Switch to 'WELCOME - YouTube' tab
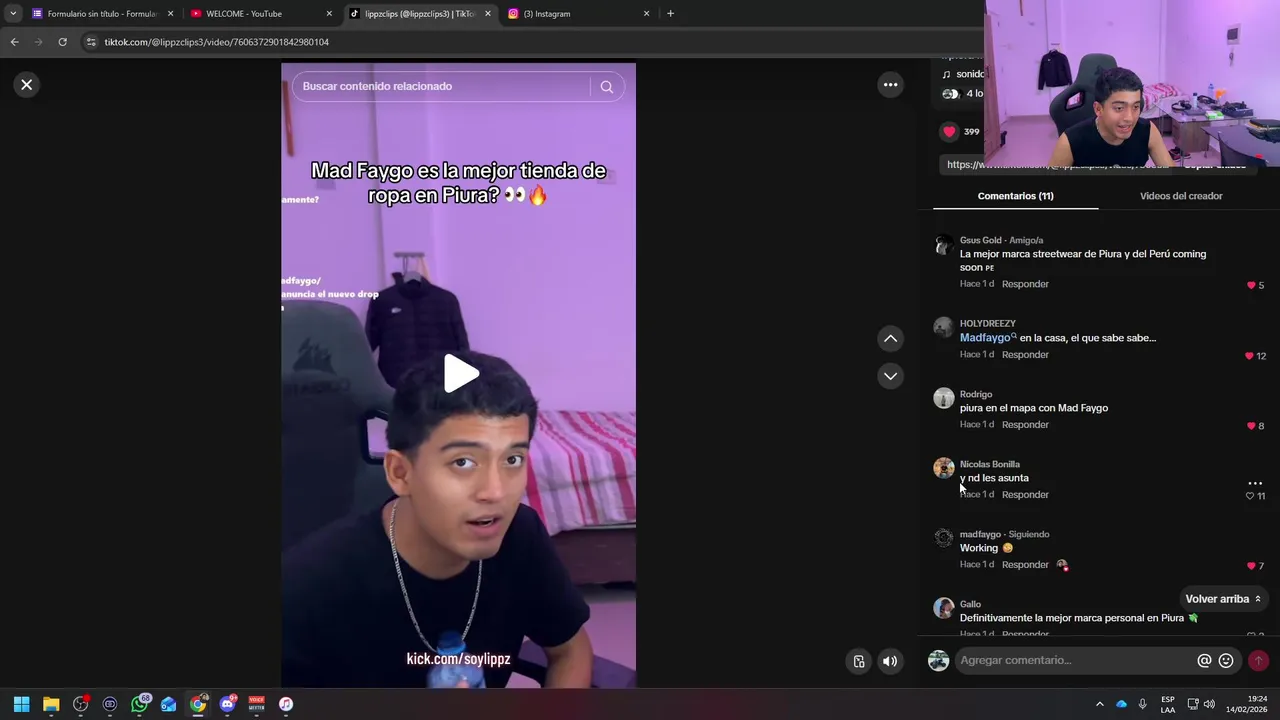This screenshot has width=1280, height=720. tap(258, 14)
